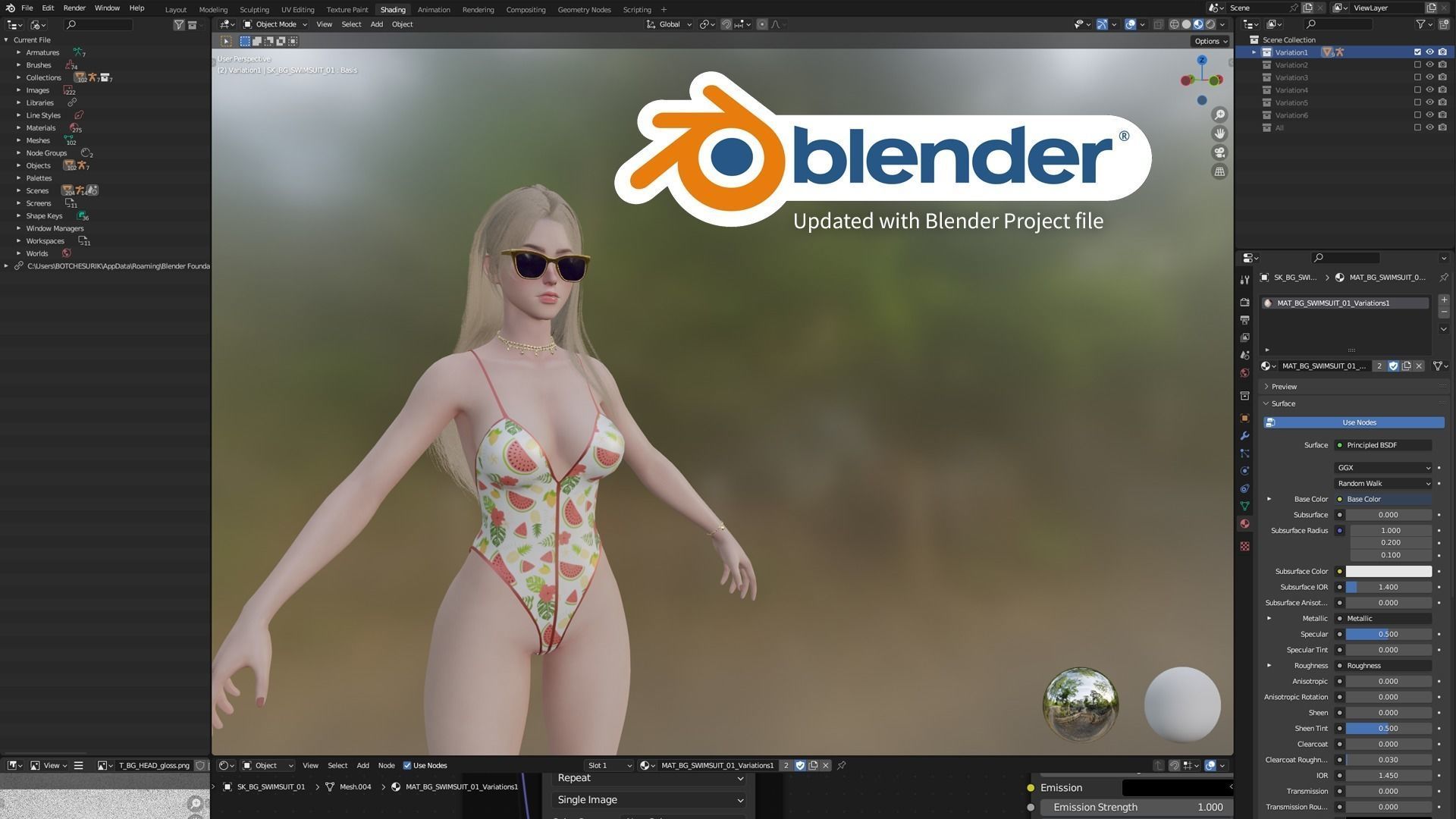Add a material slot with plus button
The width and height of the screenshot is (1456, 819).
pyautogui.click(x=1444, y=300)
